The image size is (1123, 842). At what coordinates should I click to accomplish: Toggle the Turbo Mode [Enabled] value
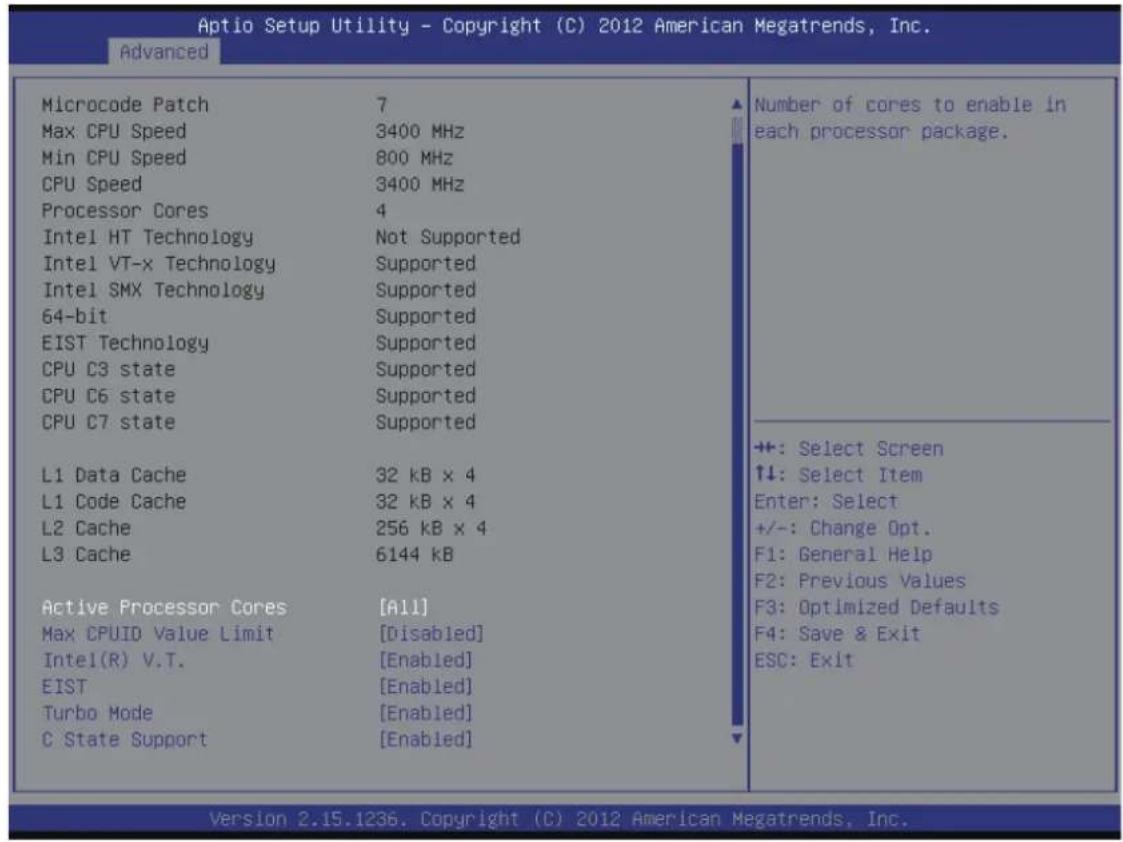(x=425, y=713)
